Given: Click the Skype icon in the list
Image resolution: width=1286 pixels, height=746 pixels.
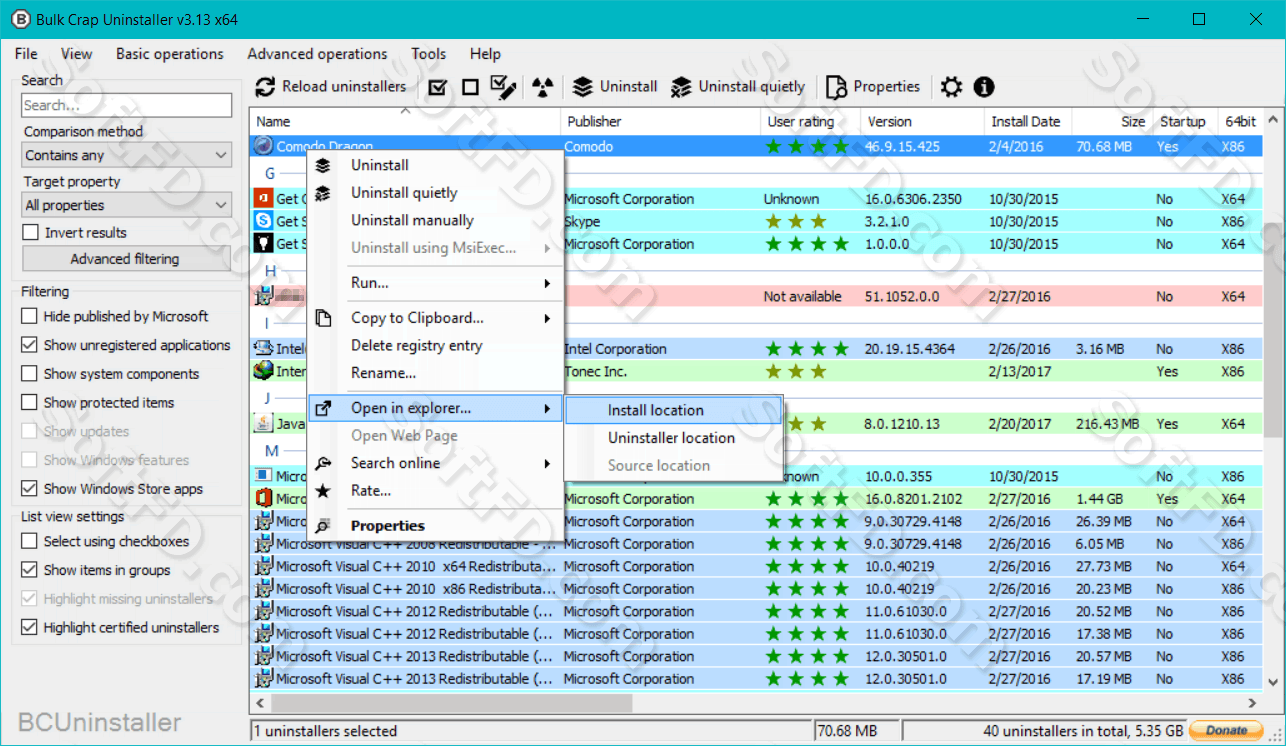Looking at the screenshot, I should [263, 221].
